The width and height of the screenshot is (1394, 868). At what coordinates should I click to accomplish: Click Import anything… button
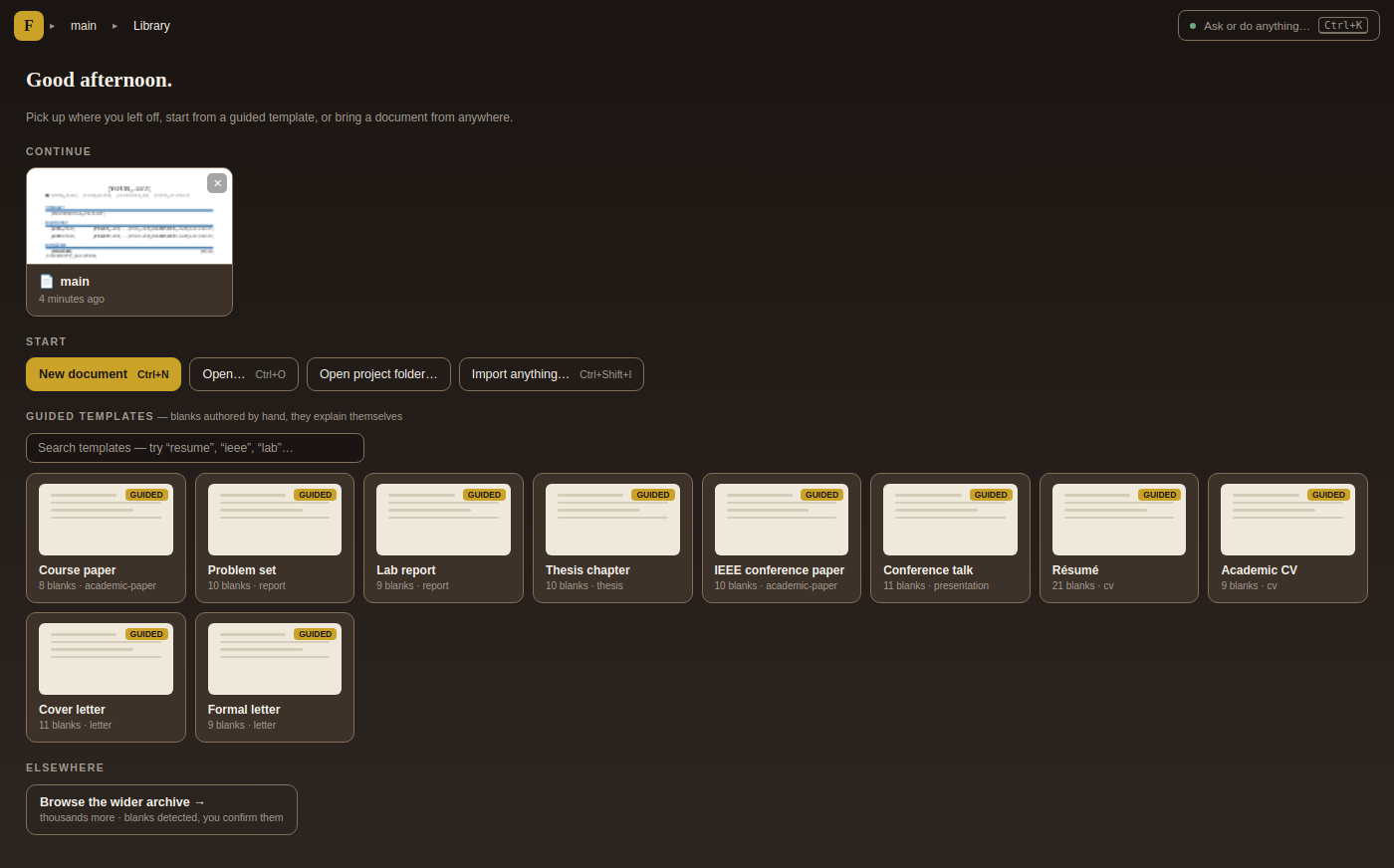point(552,374)
